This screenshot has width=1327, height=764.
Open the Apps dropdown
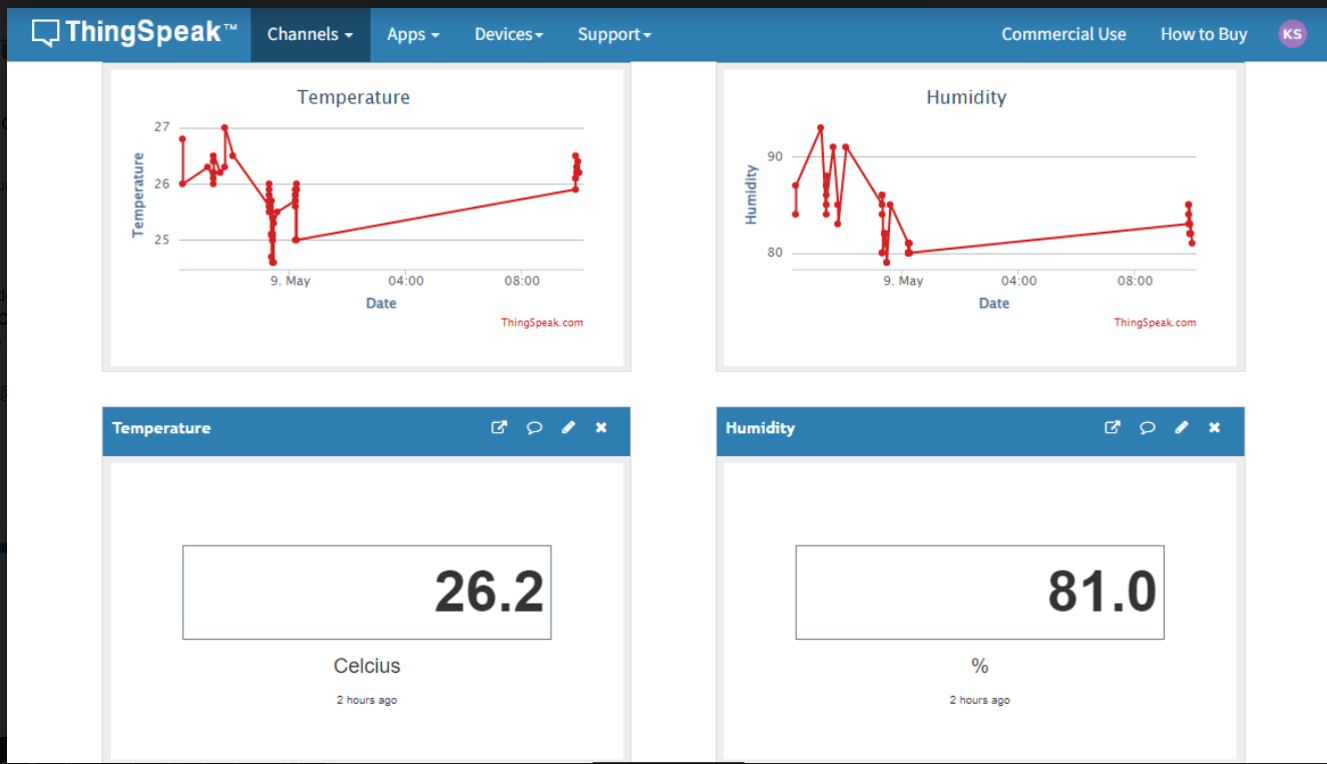pyautogui.click(x=413, y=33)
